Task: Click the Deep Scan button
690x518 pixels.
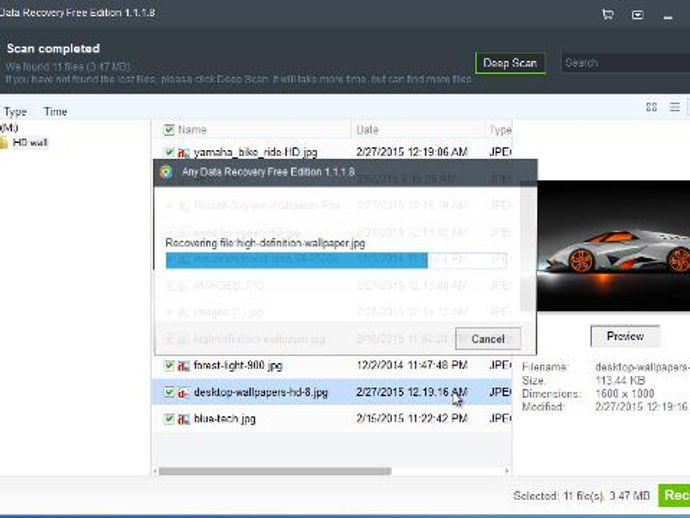Action: [x=510, y=63]
